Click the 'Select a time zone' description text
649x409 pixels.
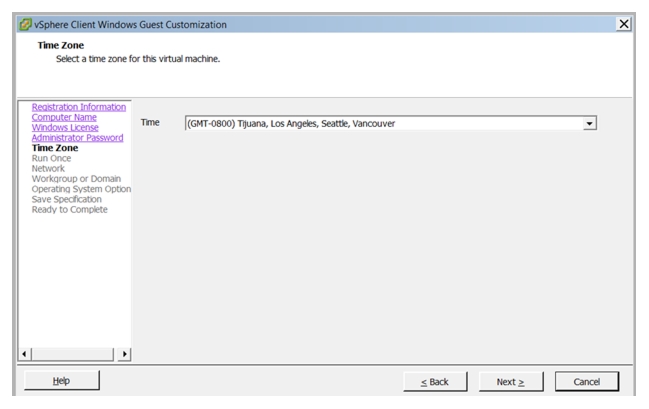(138, 59)
